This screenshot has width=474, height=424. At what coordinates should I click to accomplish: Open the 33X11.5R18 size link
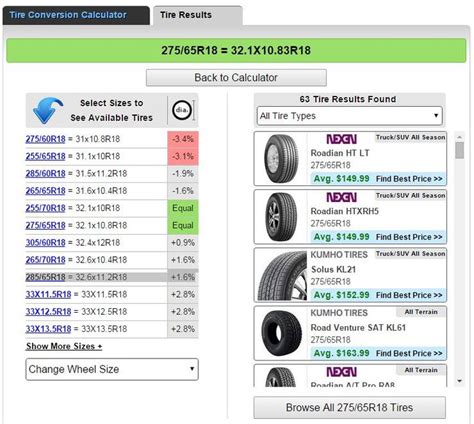(x=48, y=295)
